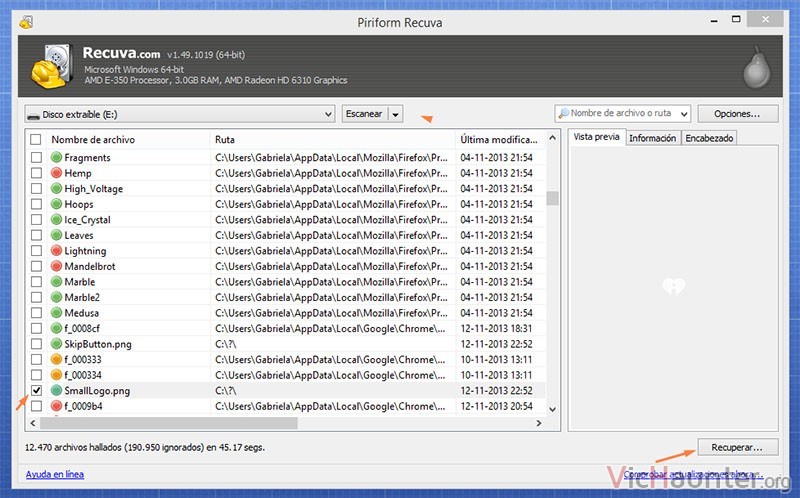Click the Recuperar... button
The image size is (800, 498).
click(x=738, y=447)
